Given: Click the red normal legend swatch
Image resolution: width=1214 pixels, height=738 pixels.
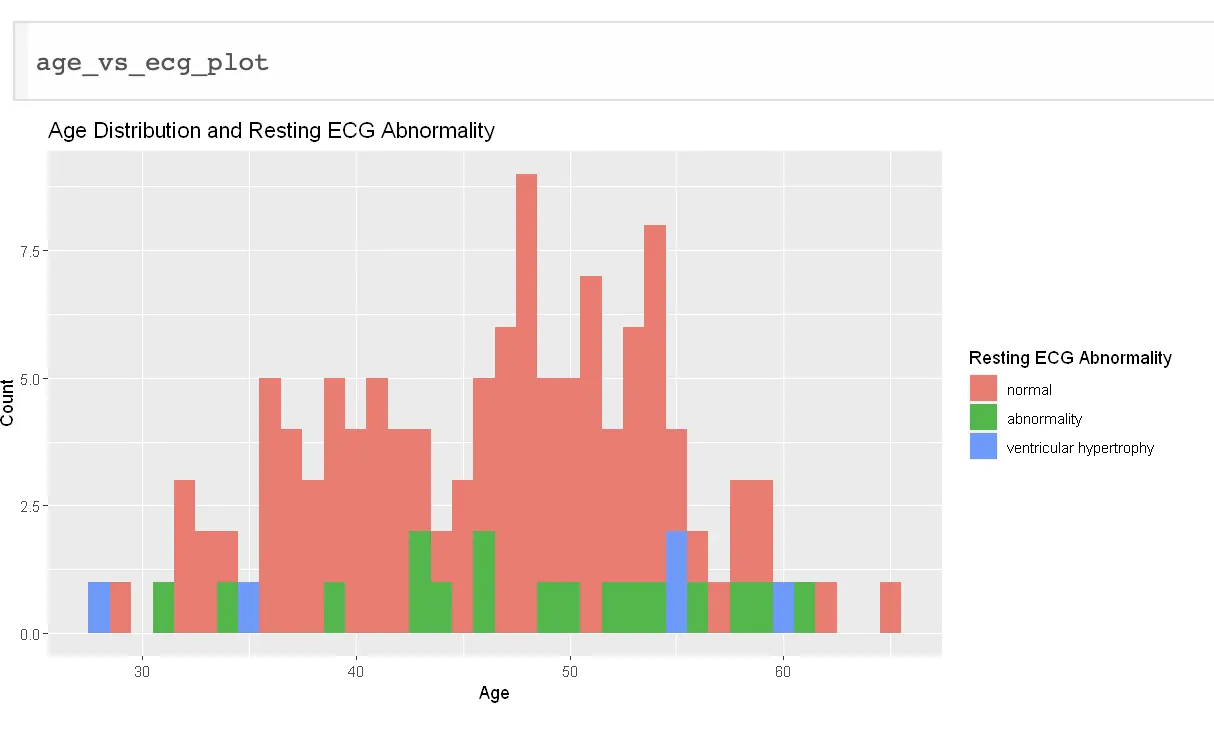Looking at the screenshot, I should tap(984, 390).
